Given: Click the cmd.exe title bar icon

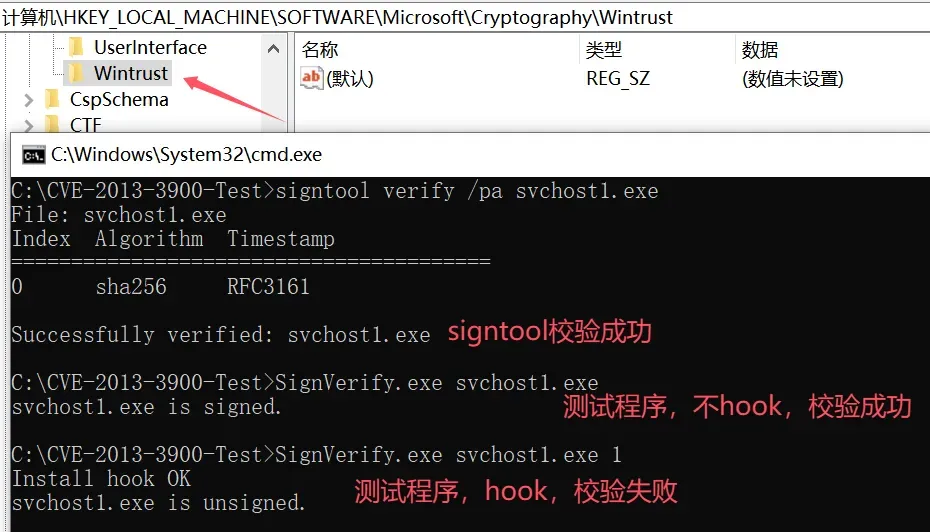Looking at the screenshot, I should [x=34, y=155].
